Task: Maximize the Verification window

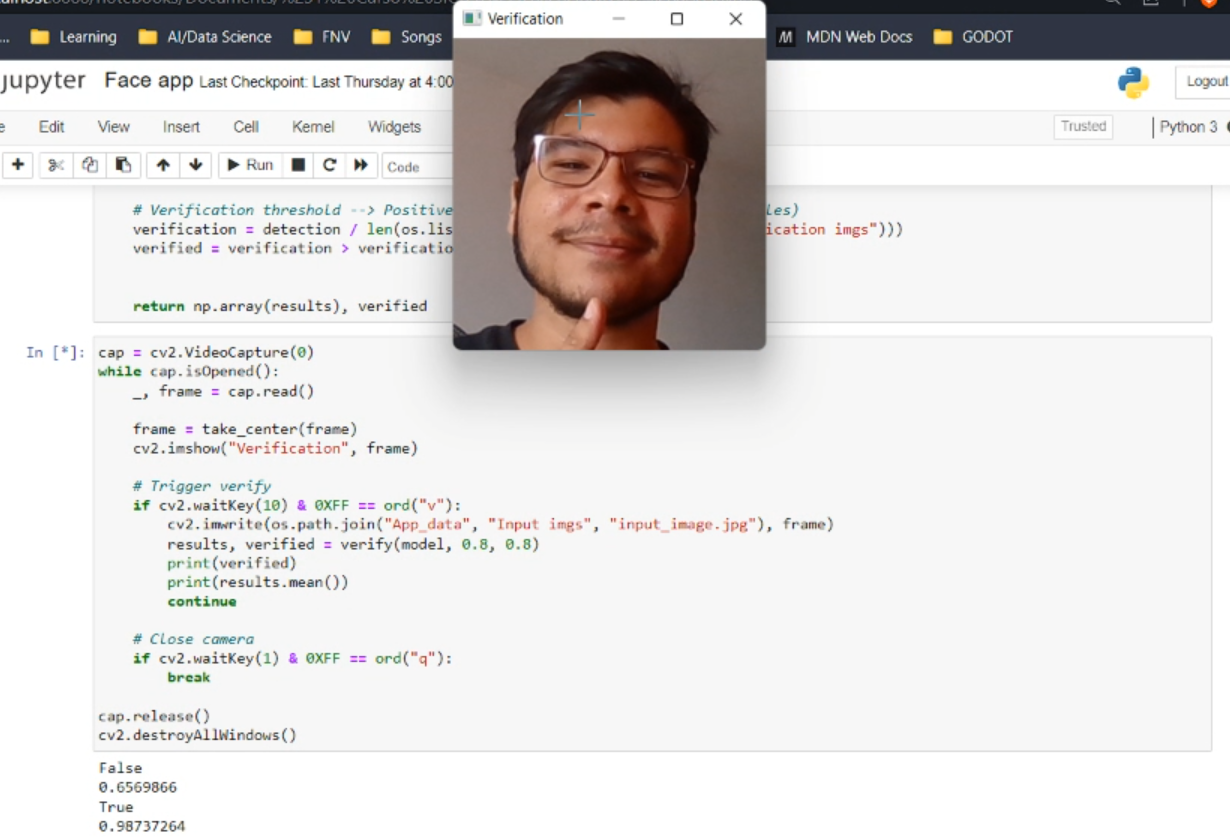Action: tap(677, 19)
